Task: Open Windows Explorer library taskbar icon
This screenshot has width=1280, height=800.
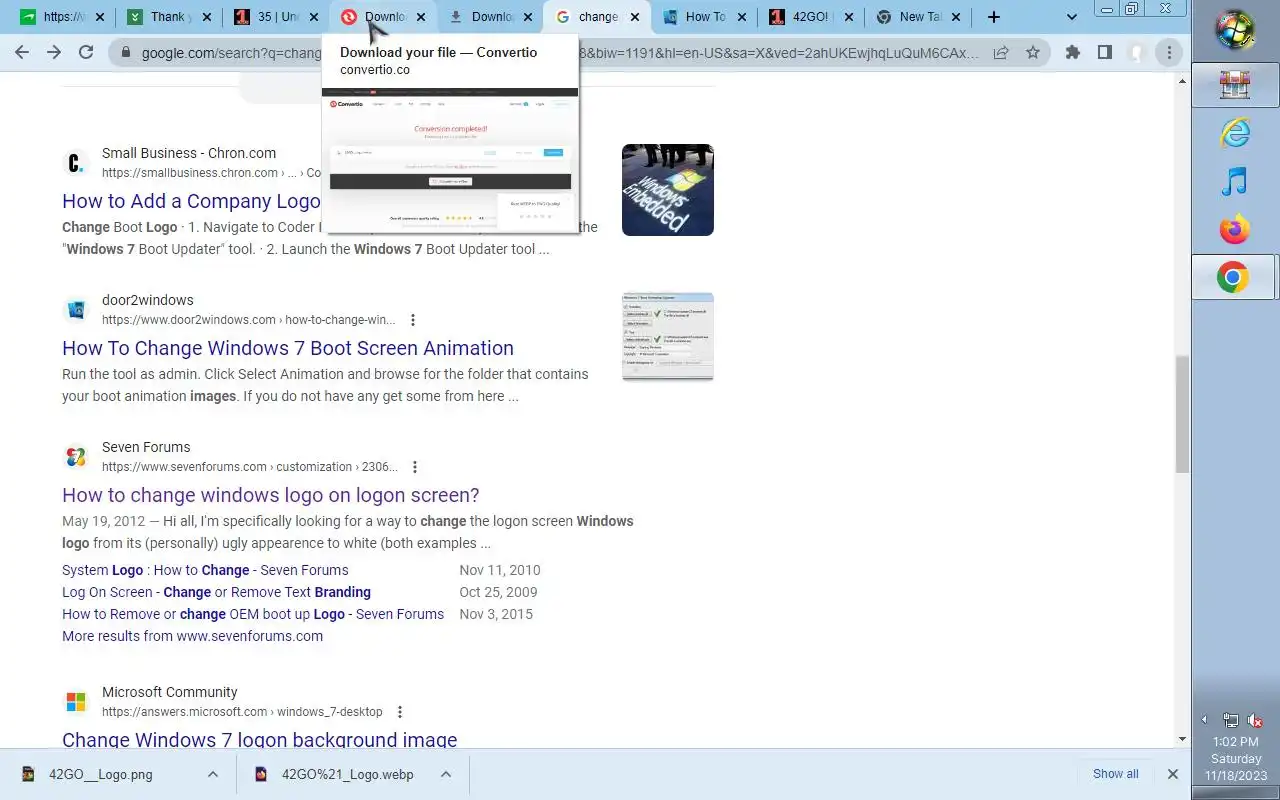Action: point(1235,85)
